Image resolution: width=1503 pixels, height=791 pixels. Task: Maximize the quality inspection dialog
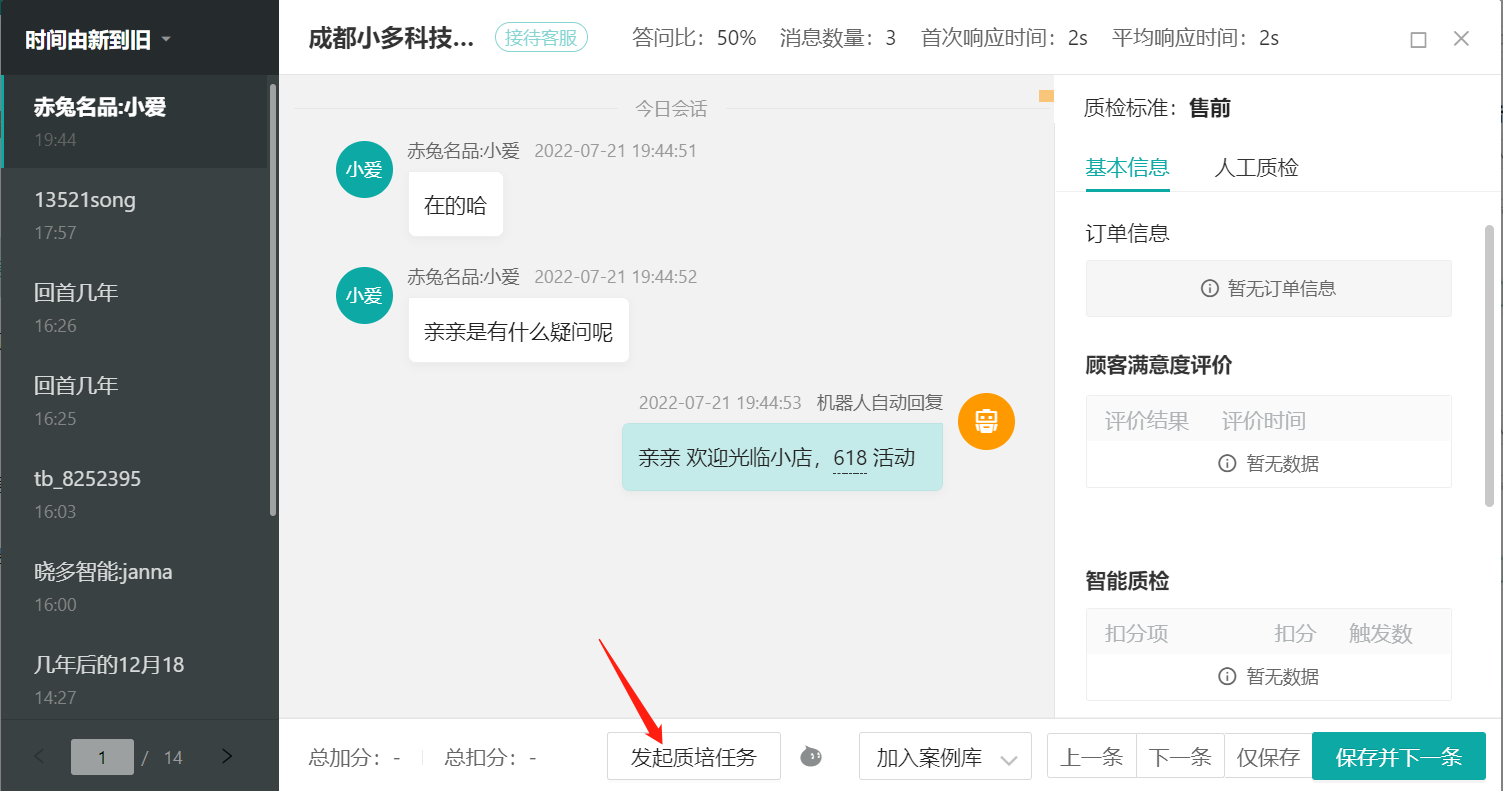coord(1418,39)
